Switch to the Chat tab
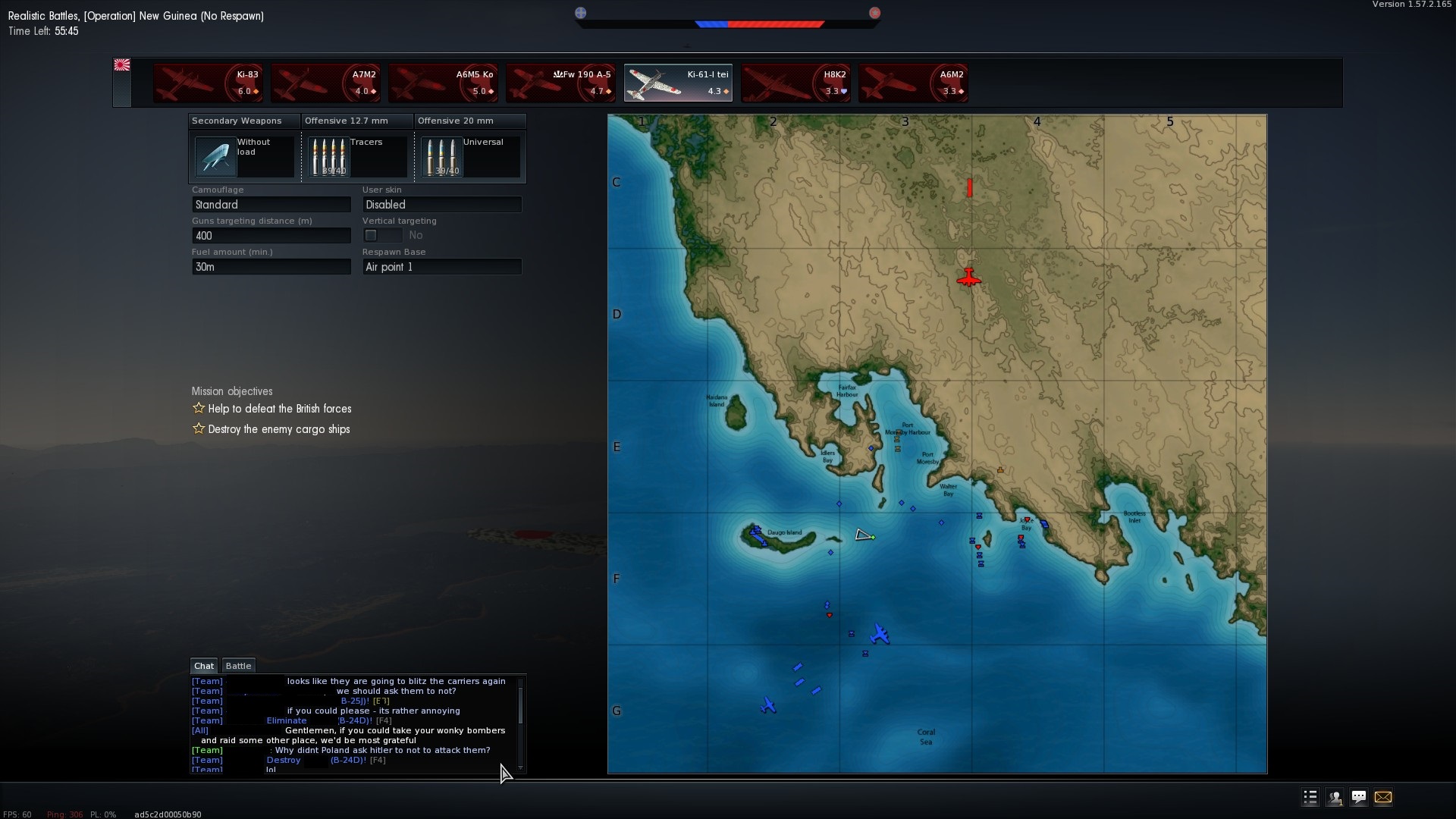This screenshot has width=1456, height=819. tap(204, 666)
